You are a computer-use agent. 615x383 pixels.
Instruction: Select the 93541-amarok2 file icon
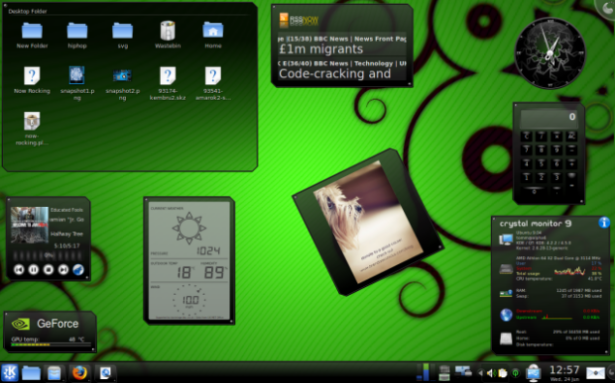(x=213, y=76)
